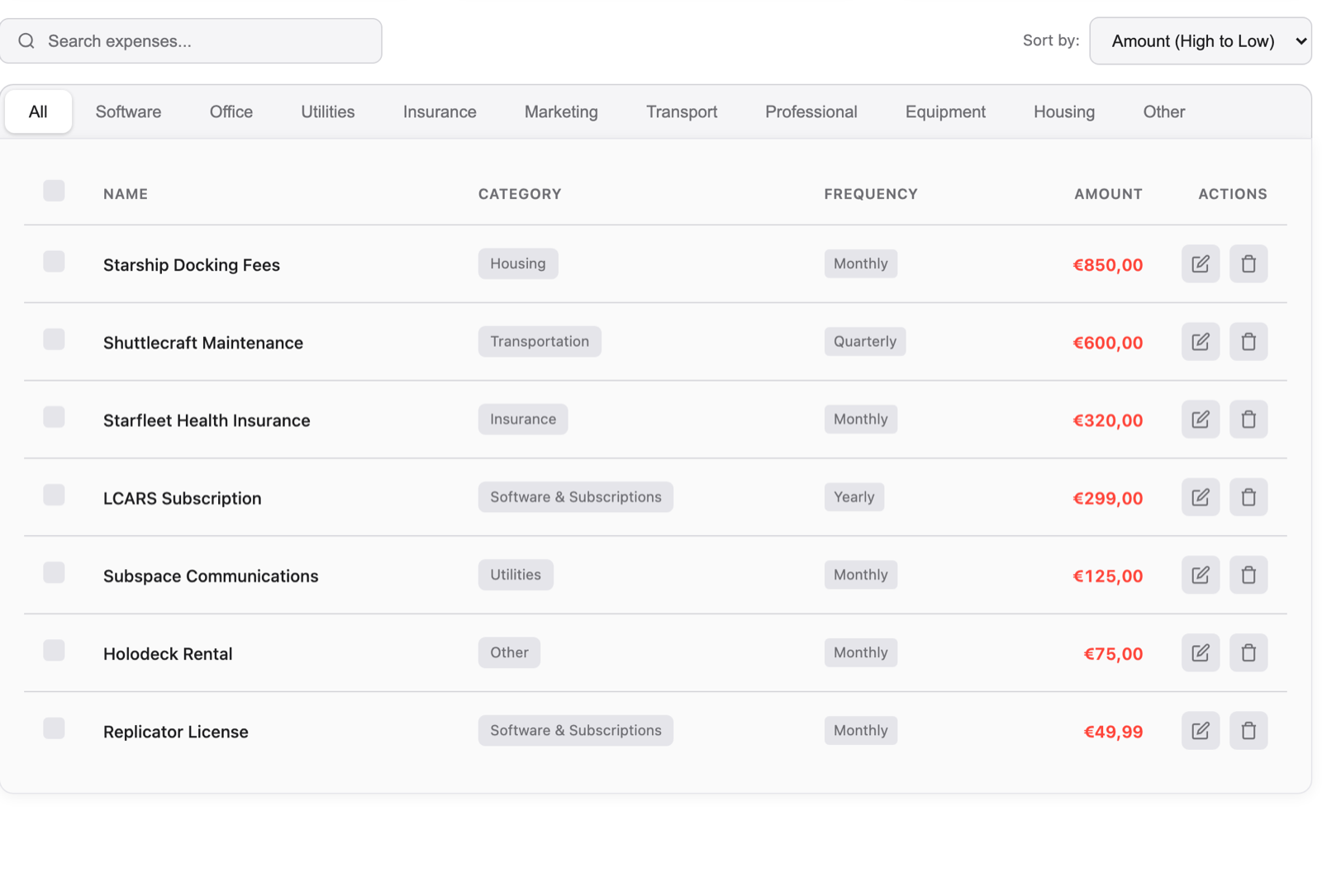The width and height of the screenshot is (1322, 896).
Task: Select the Other tab
Action: [1164, 111]
